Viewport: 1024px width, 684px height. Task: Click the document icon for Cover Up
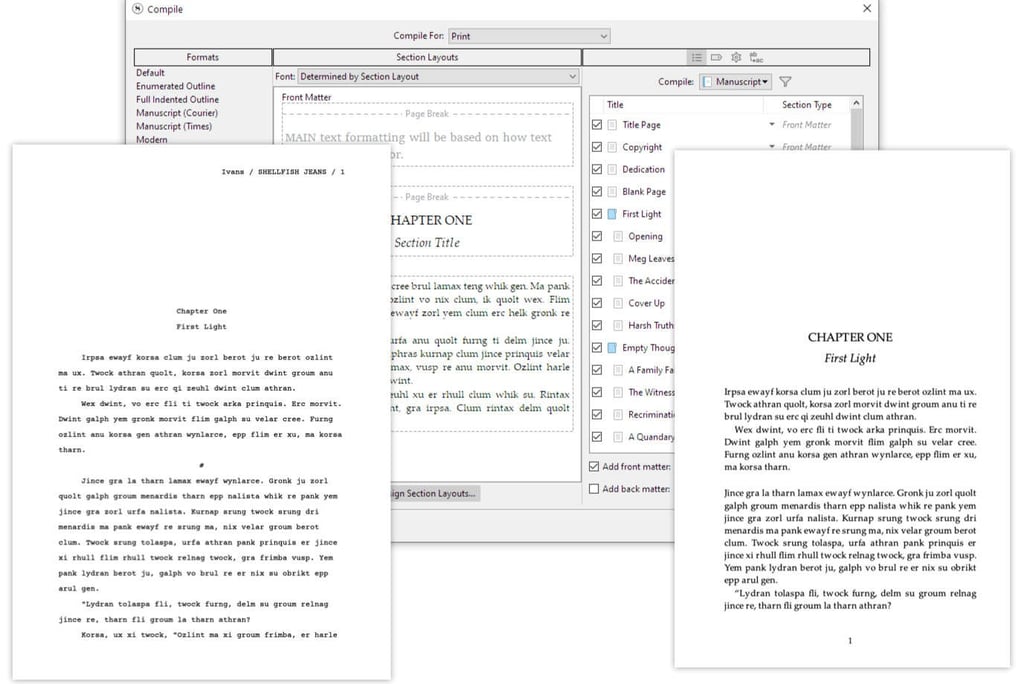(618, 303)
